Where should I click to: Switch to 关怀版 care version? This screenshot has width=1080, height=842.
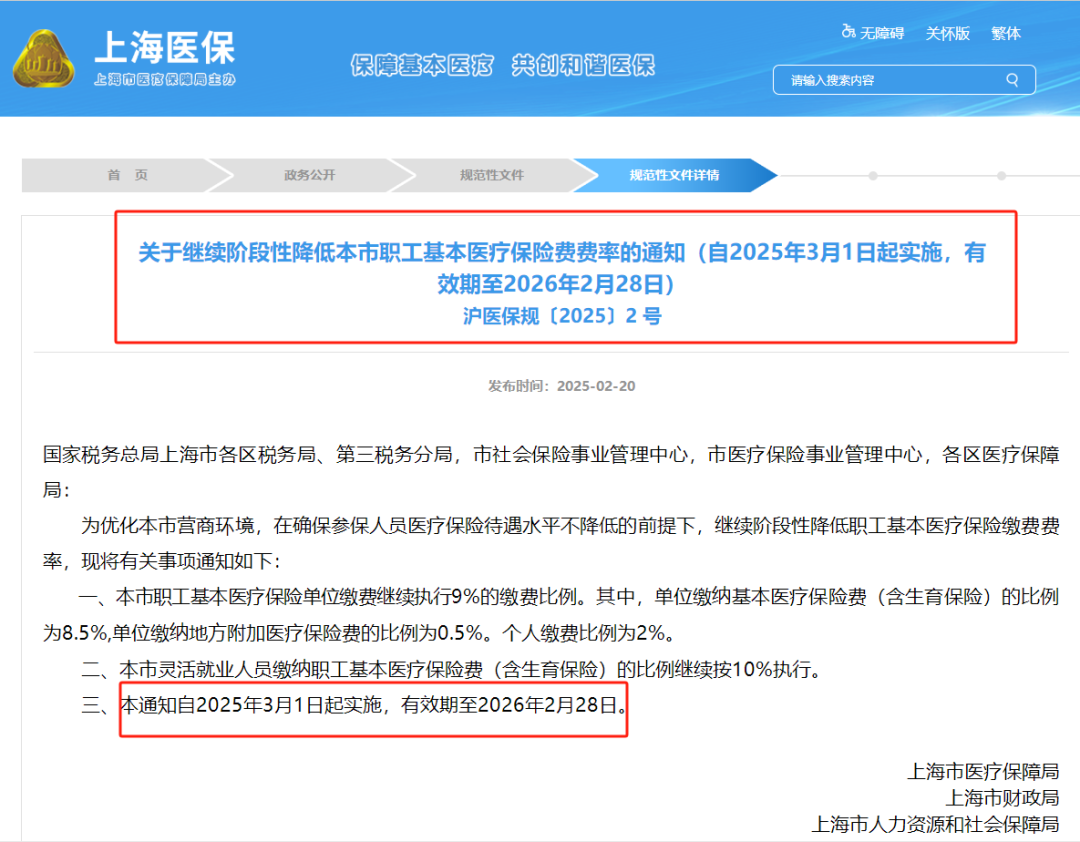[947, 33]
